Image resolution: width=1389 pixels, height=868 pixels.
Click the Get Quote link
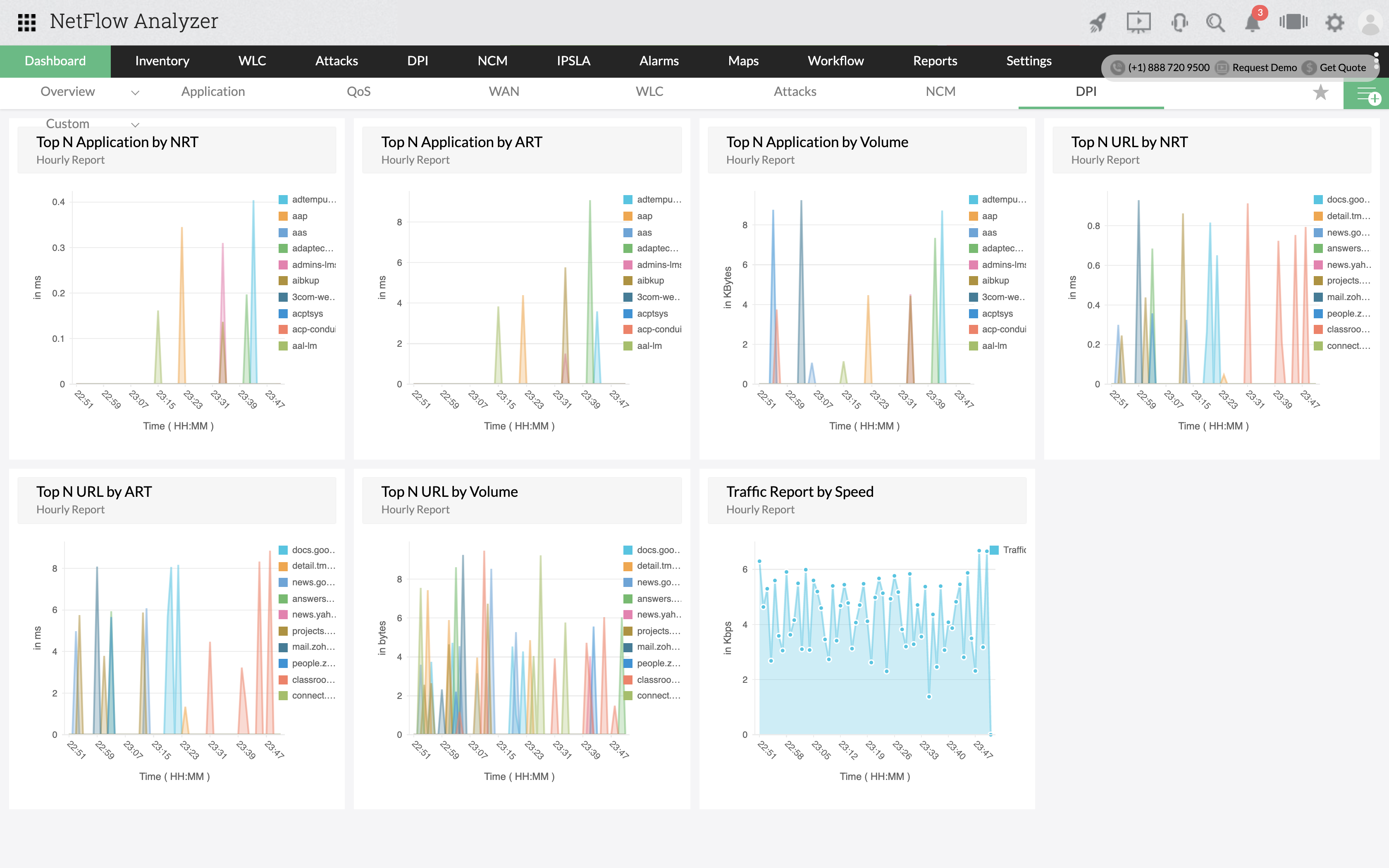tap(1342, 68)
